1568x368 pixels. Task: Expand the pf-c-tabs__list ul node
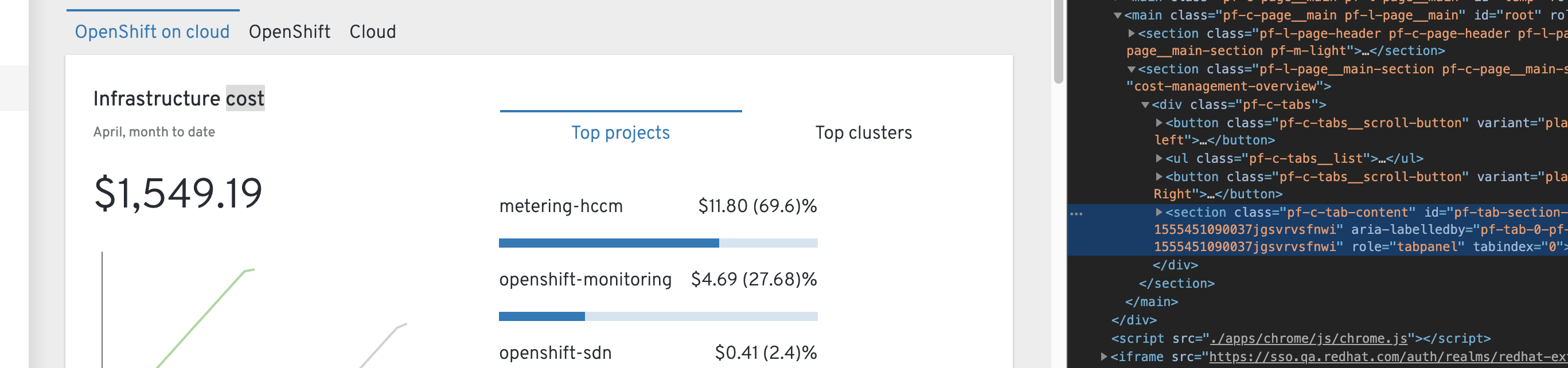[x=1159, y=159]
